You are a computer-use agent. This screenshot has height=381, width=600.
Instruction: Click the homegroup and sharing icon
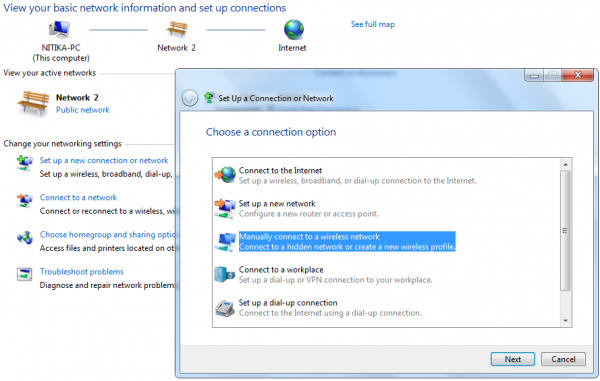[25, 238]
